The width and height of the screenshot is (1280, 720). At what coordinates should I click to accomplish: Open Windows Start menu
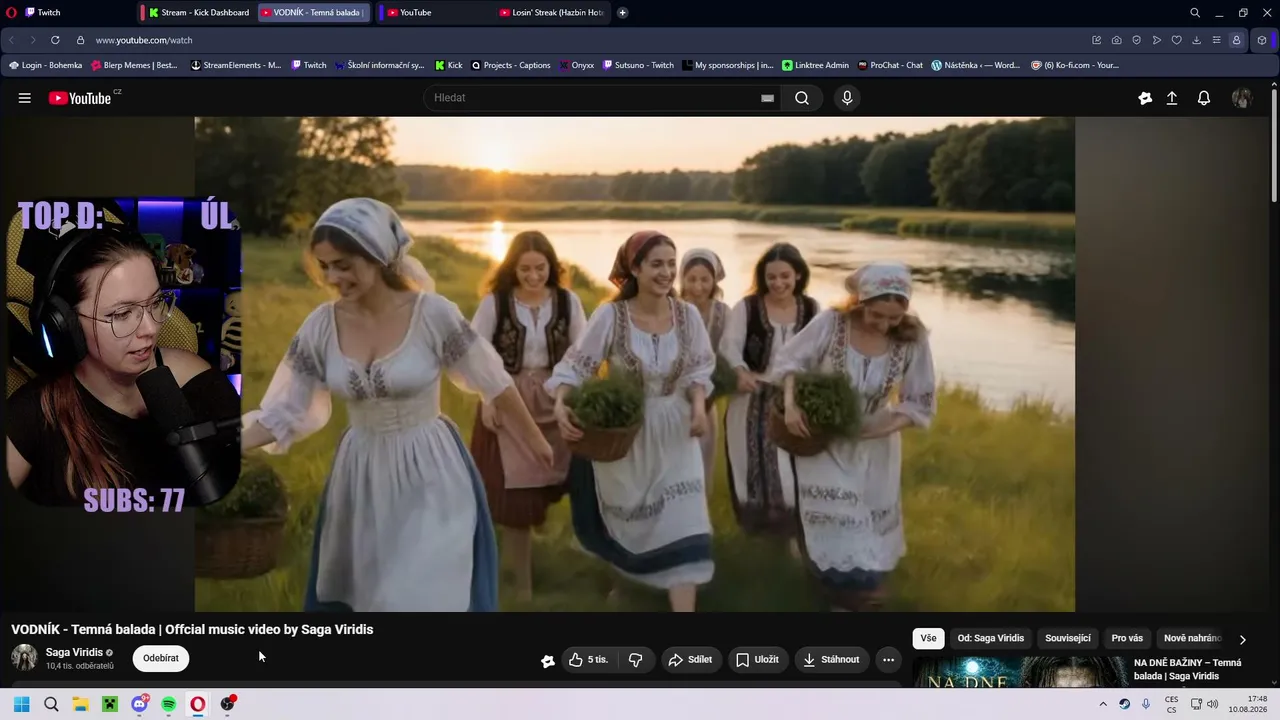coord(21,704)
